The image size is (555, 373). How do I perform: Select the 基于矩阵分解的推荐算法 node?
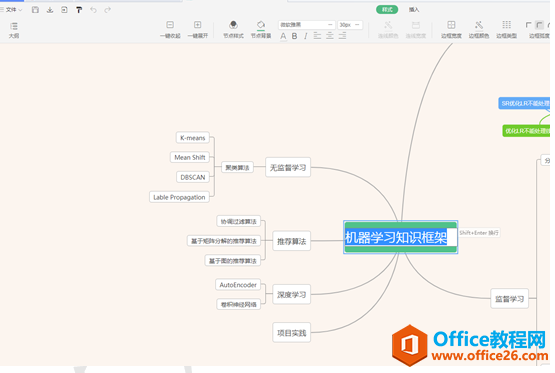[224, 241]
